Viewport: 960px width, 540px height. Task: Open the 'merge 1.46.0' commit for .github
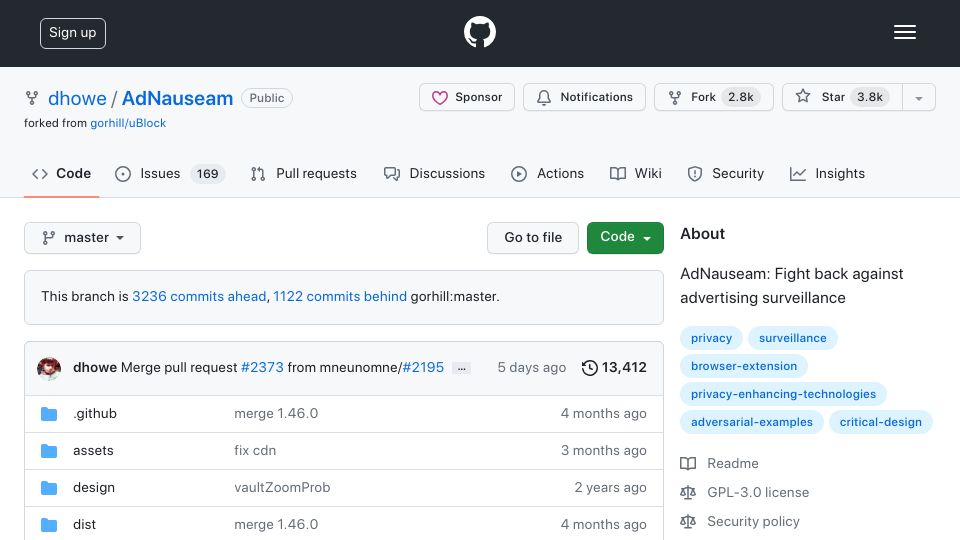tap(276, 414)
